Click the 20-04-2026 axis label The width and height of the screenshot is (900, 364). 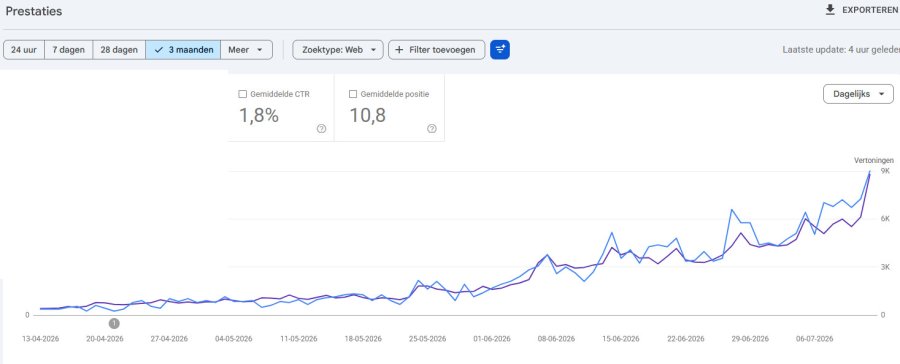click(x=104, y=339)
